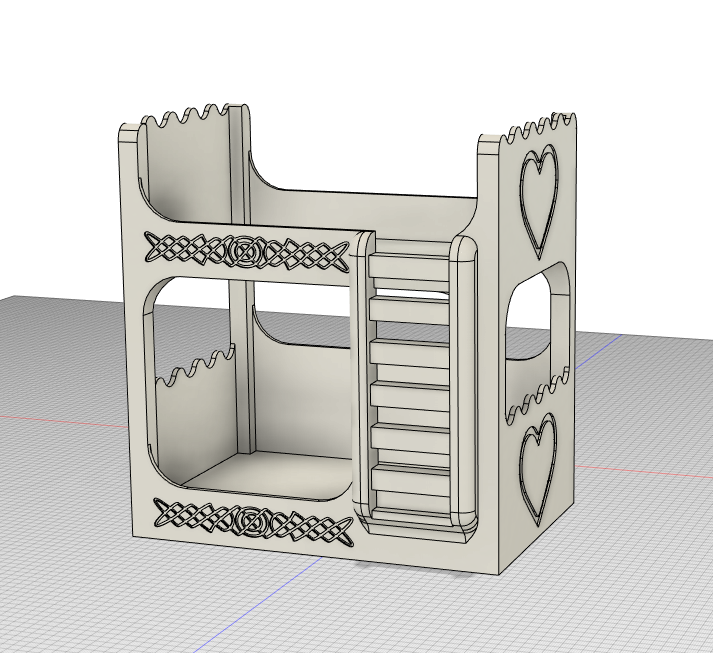Click the red axis line on the grid
The image size is (713, 653).
(x=64, y=421)
